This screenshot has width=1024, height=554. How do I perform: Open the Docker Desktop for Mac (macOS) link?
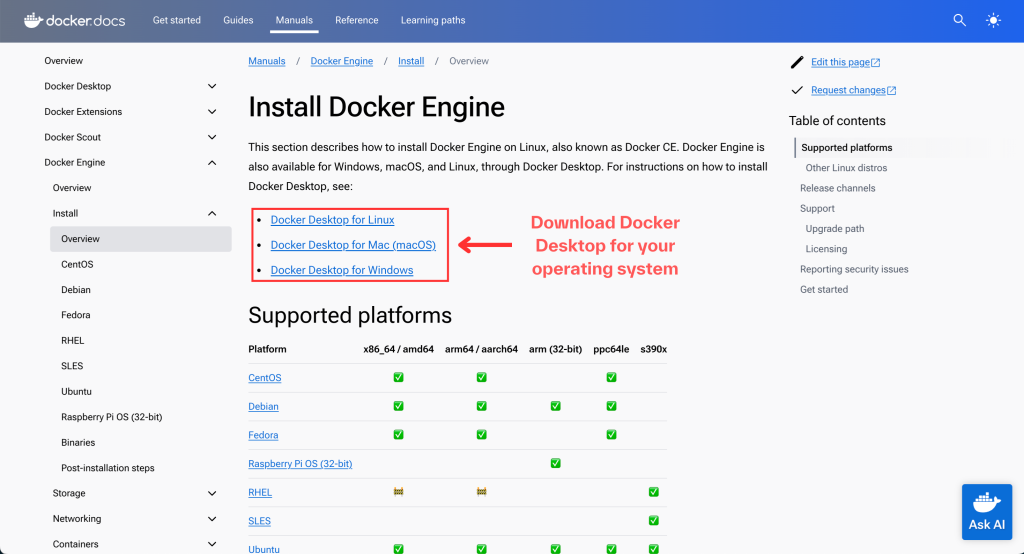point(353,245)
